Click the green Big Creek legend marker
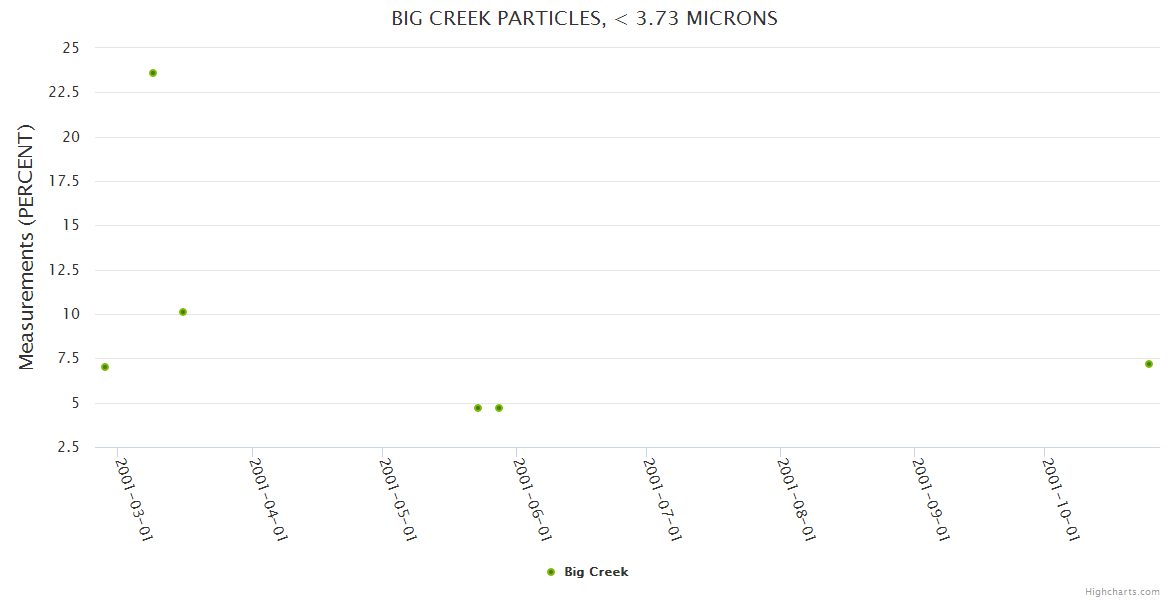Image resolution: width=1170 pixels, height=600 pixels. (x=551, y=572)
